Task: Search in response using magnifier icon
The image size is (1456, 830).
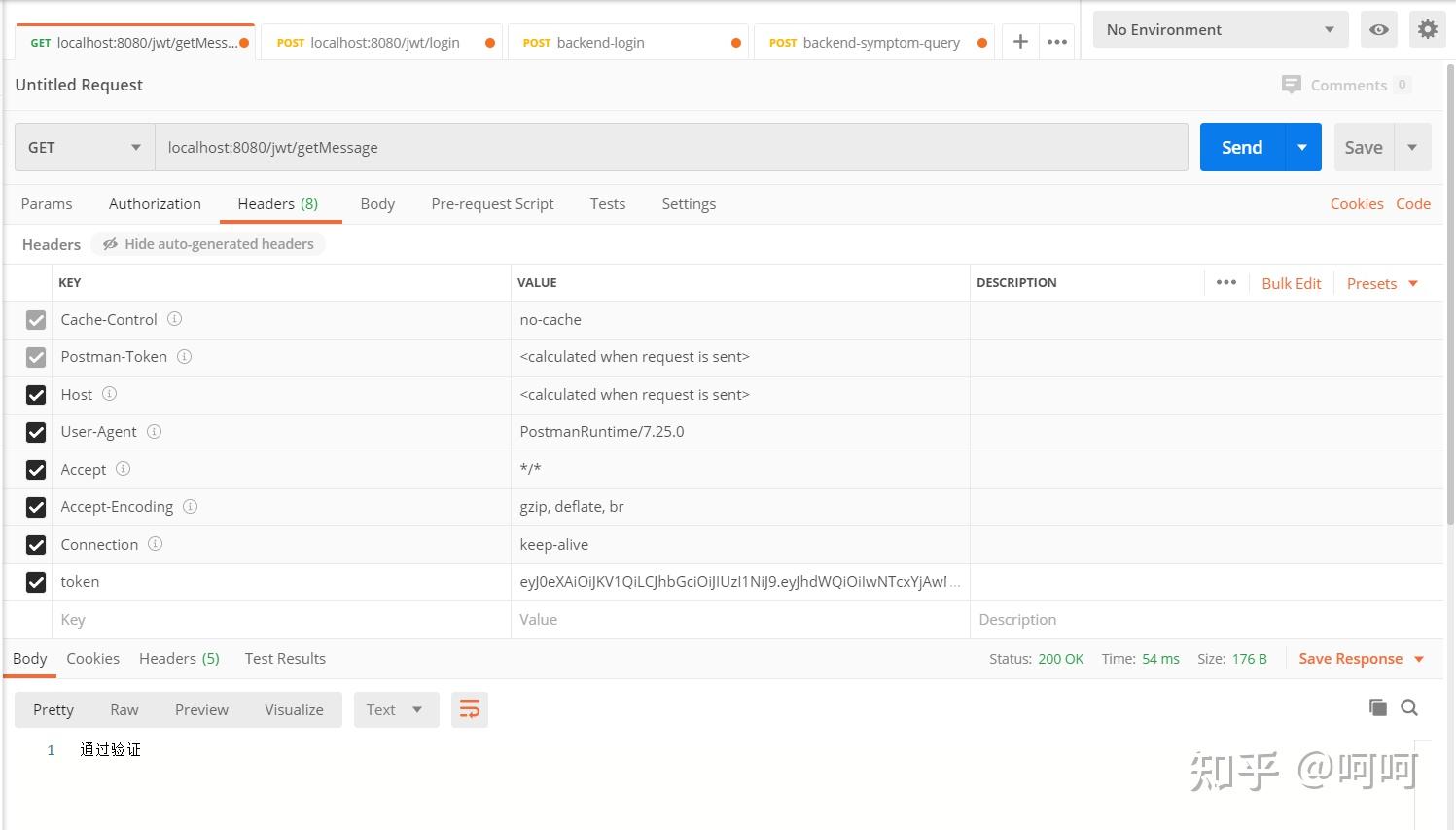Action: click(1409, 707)
